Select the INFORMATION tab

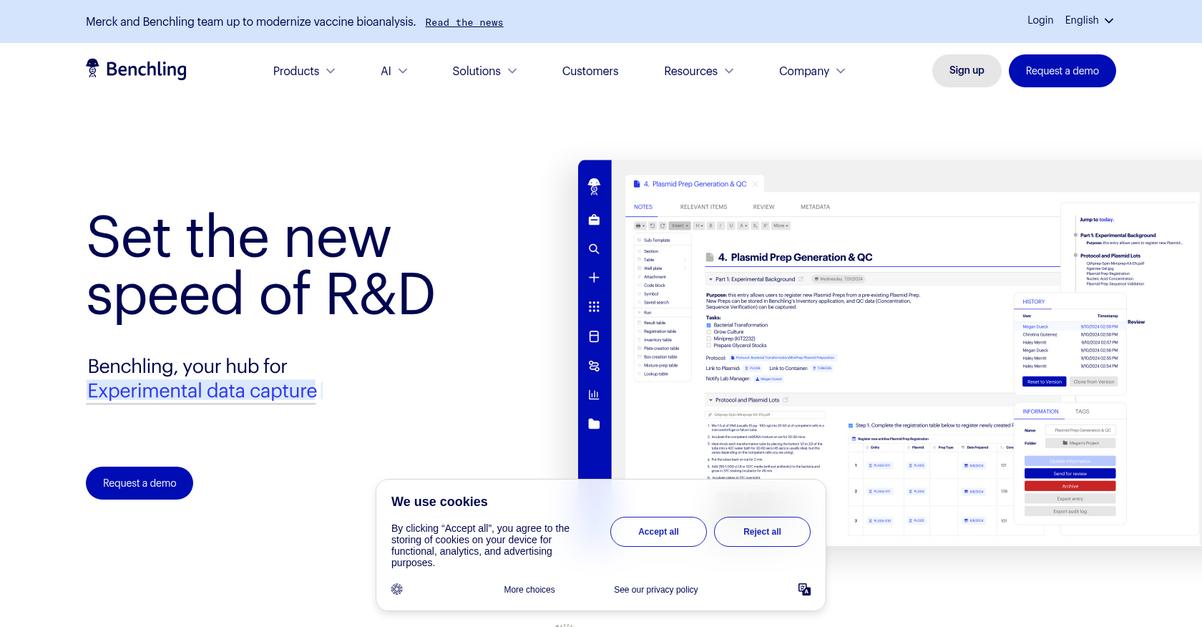pyautogui.click(x=1040, y=411)
